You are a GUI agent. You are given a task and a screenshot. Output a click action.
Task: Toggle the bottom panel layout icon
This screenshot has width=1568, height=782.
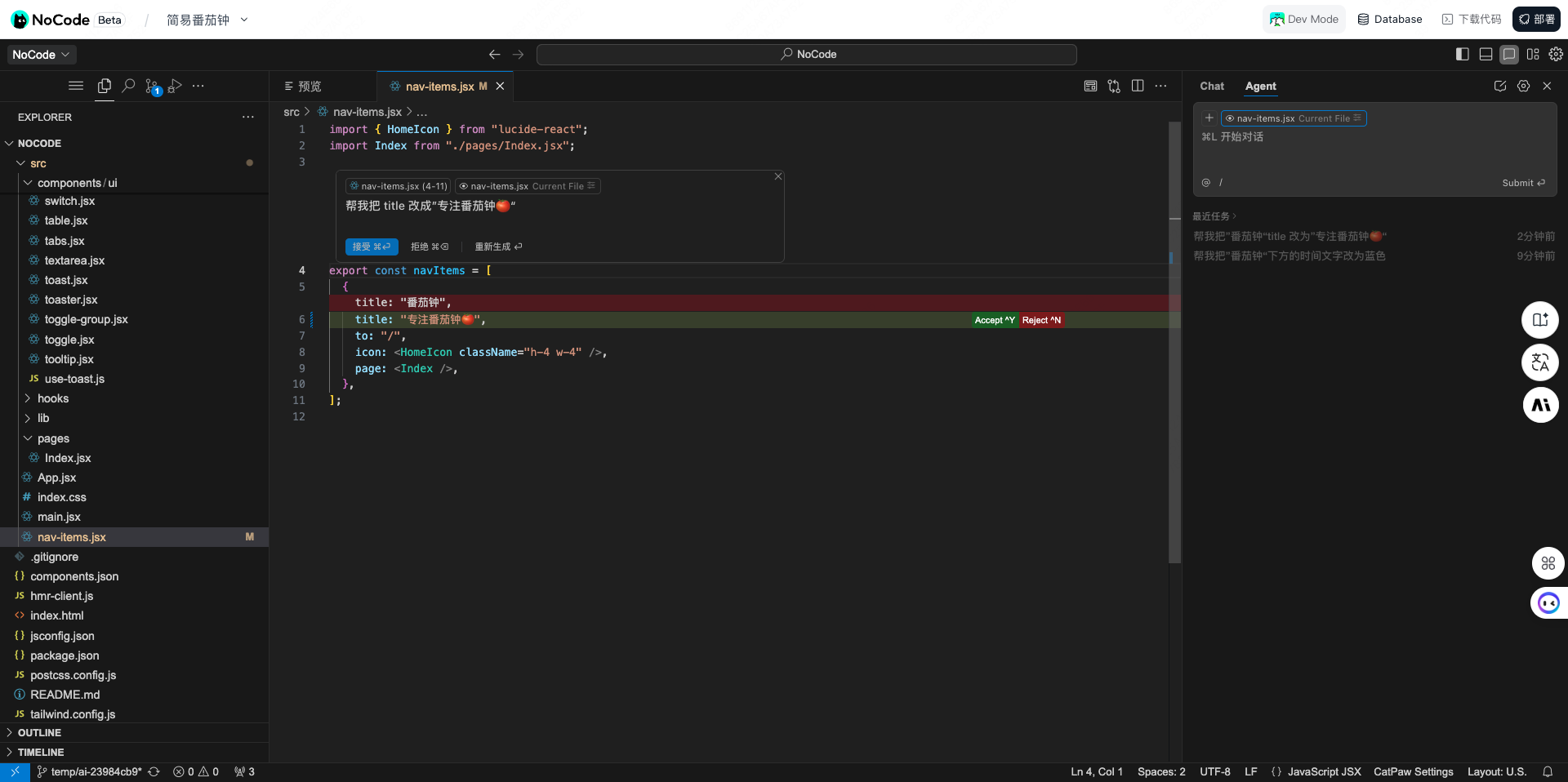1486,54
